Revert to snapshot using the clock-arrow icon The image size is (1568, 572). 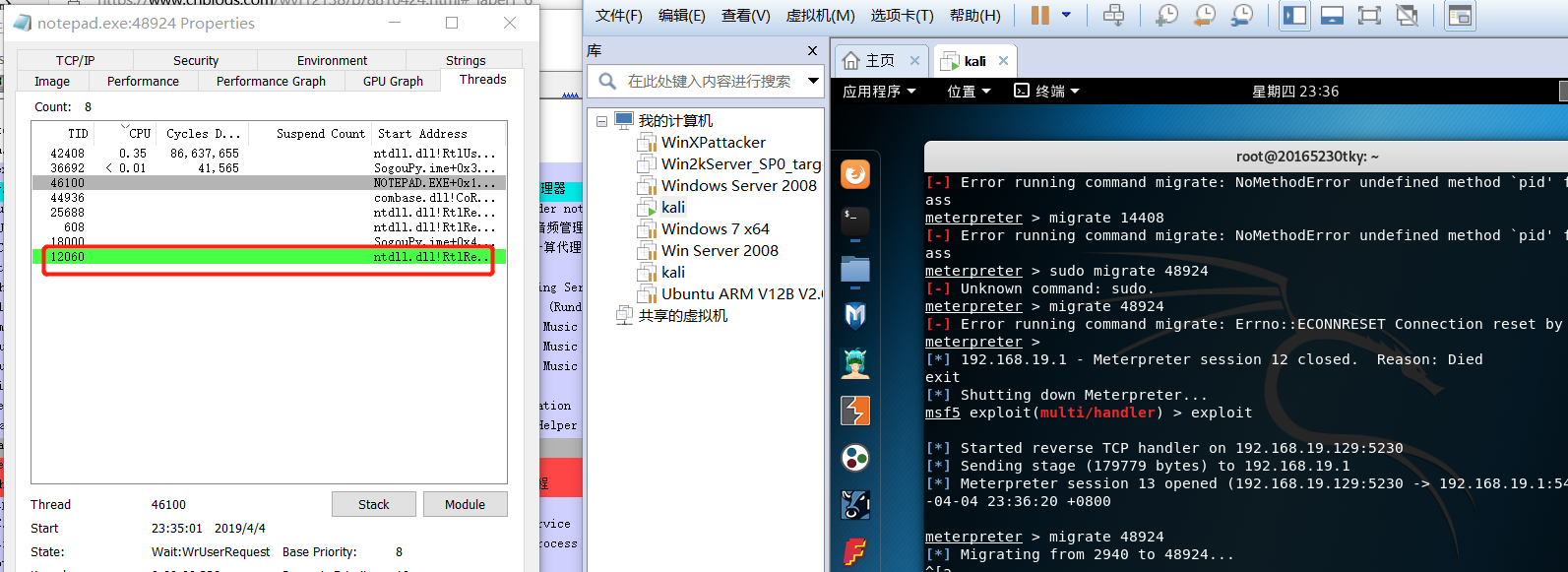point(1205,15)
